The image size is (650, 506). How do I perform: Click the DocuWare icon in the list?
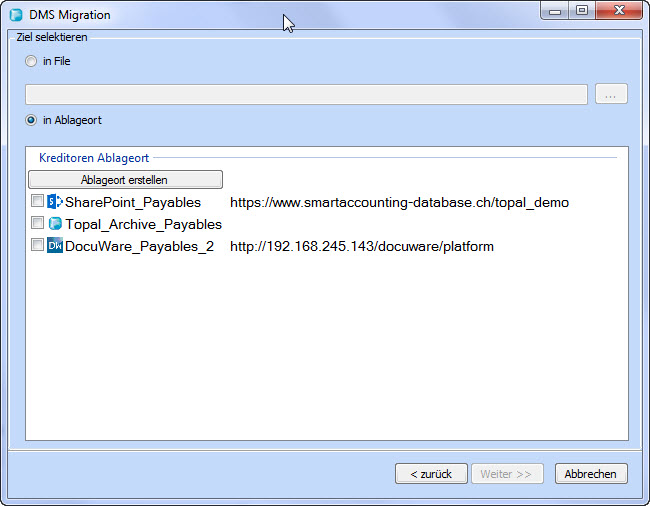55,246
